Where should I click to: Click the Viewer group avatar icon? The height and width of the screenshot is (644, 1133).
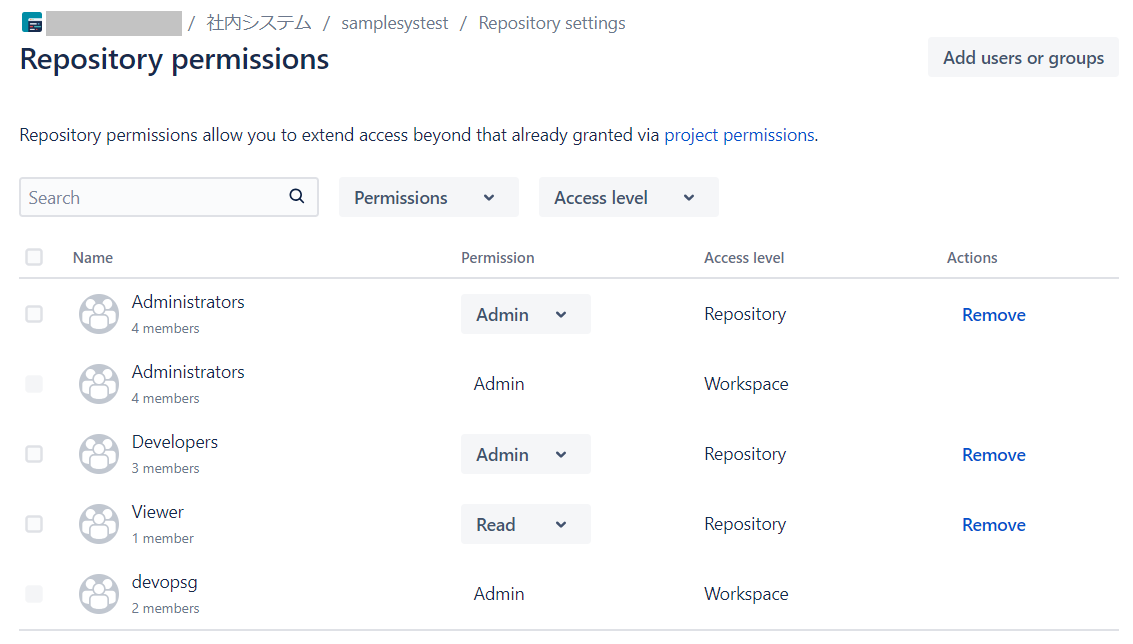[99, 524]
